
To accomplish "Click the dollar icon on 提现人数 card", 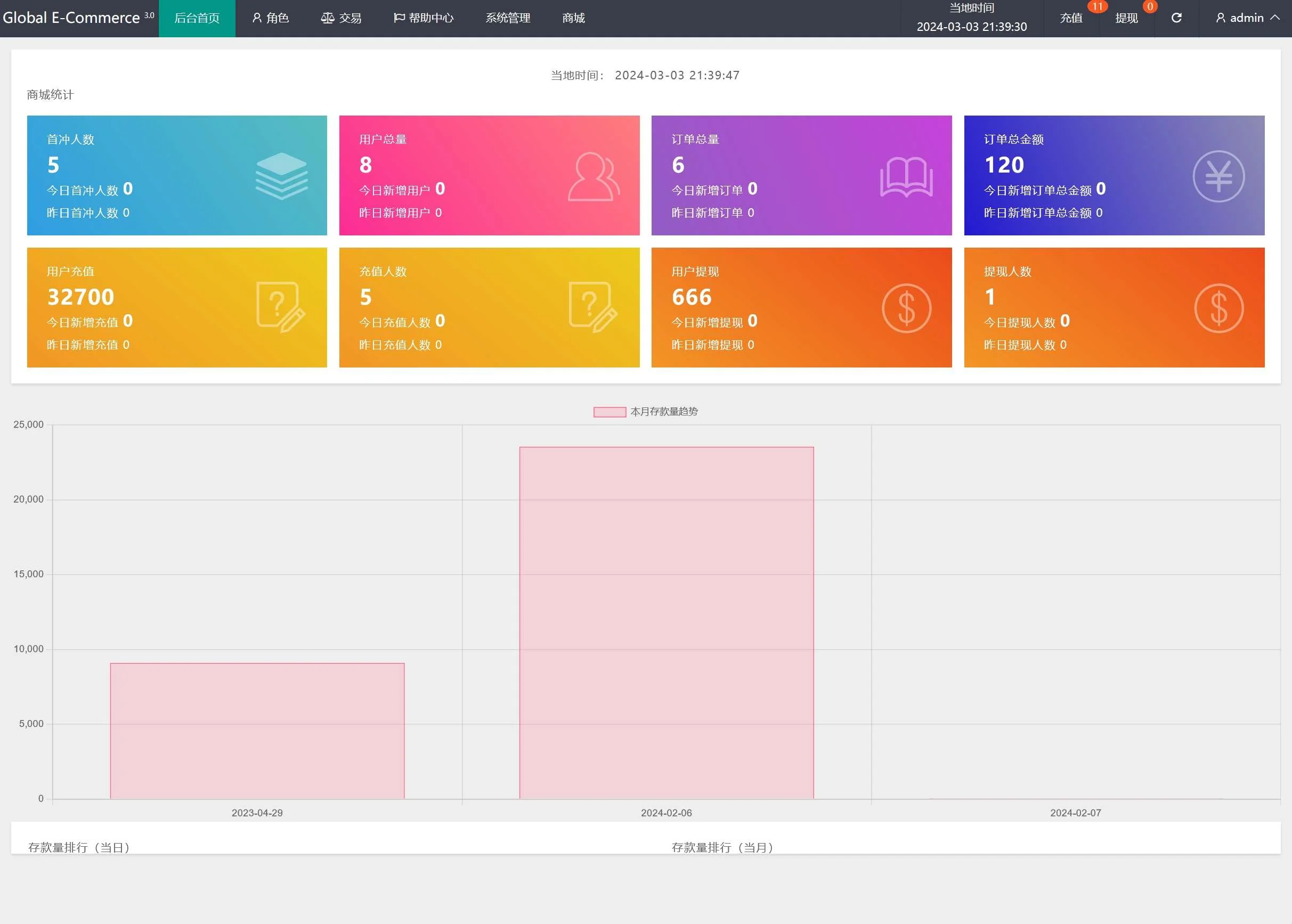I will point(1218,308).
